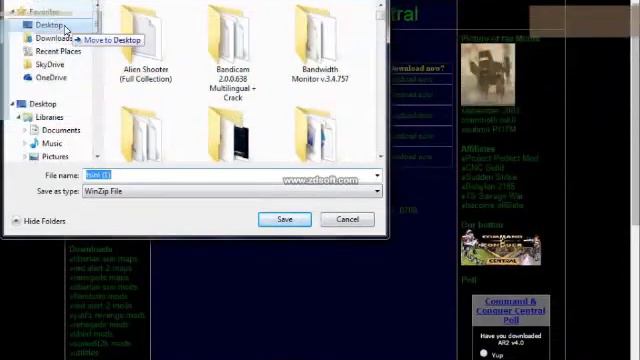Open the Project Perfect Mod affiliate link
The width and height of the screenshot is (640, 360).
(x=500, y=158)
